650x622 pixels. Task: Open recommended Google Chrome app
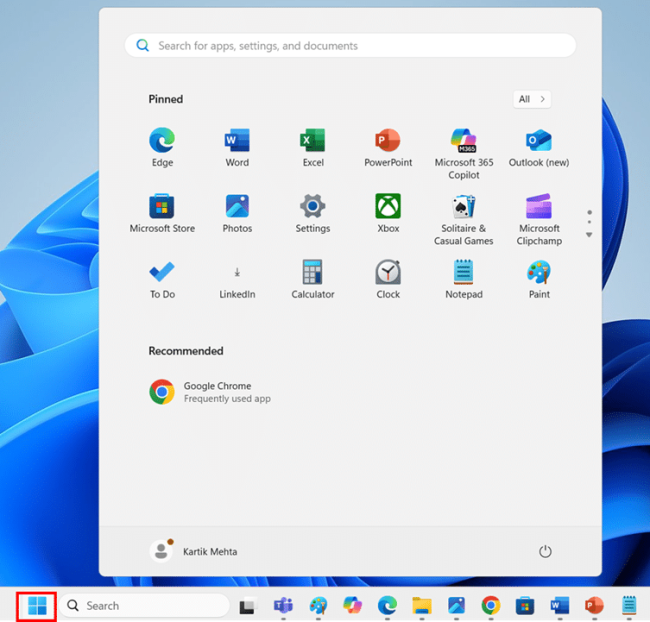tap(210, 392)
